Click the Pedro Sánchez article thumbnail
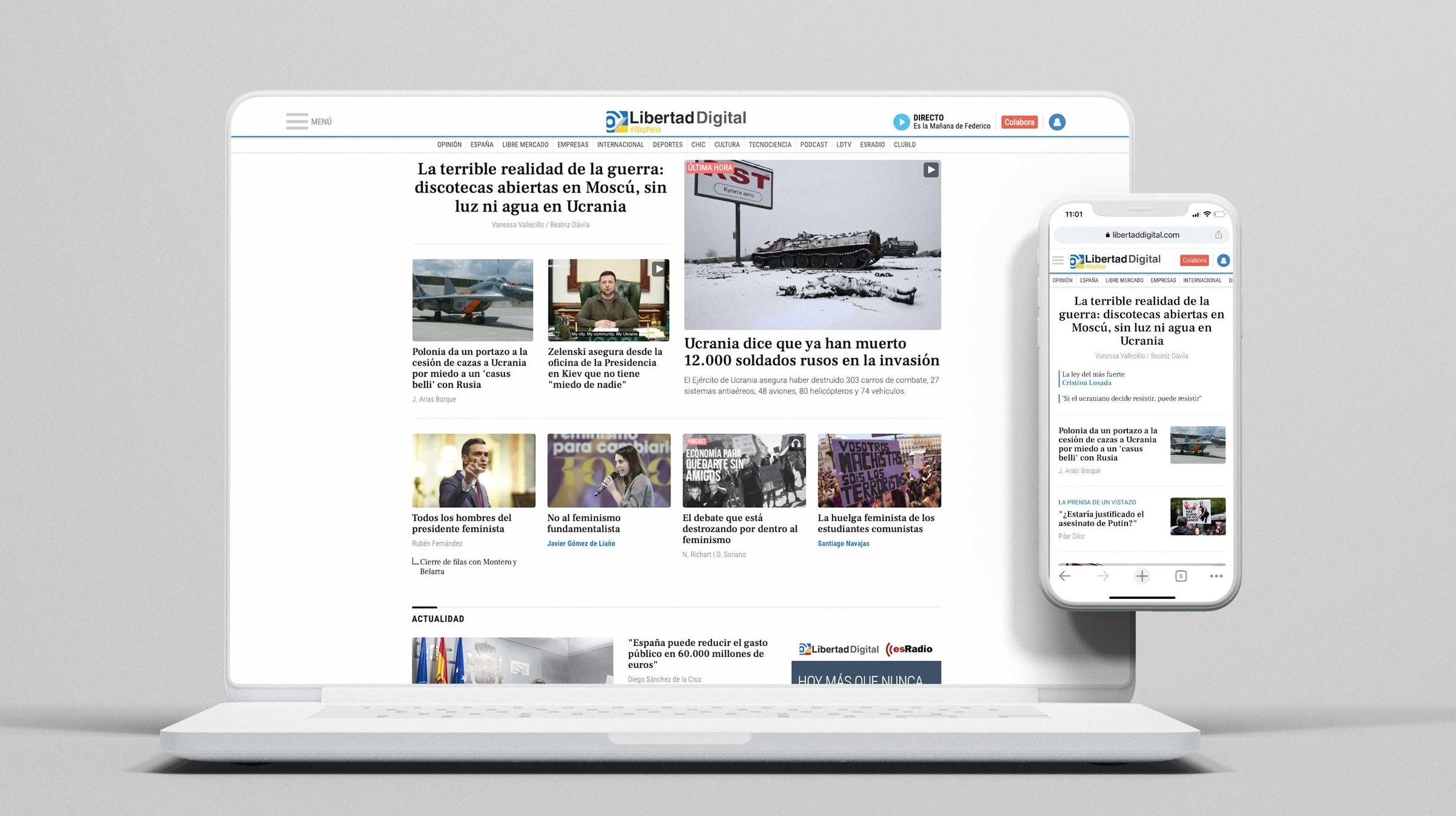Viewport: 1456px width, 816px height. coord(474,470)
